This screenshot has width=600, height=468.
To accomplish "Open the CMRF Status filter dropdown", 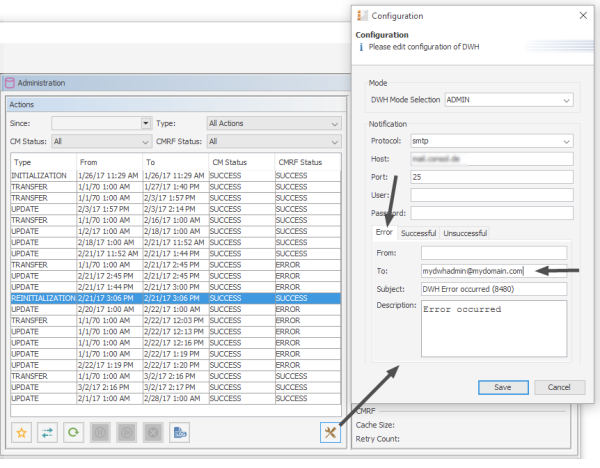I will tap(333, 141).
